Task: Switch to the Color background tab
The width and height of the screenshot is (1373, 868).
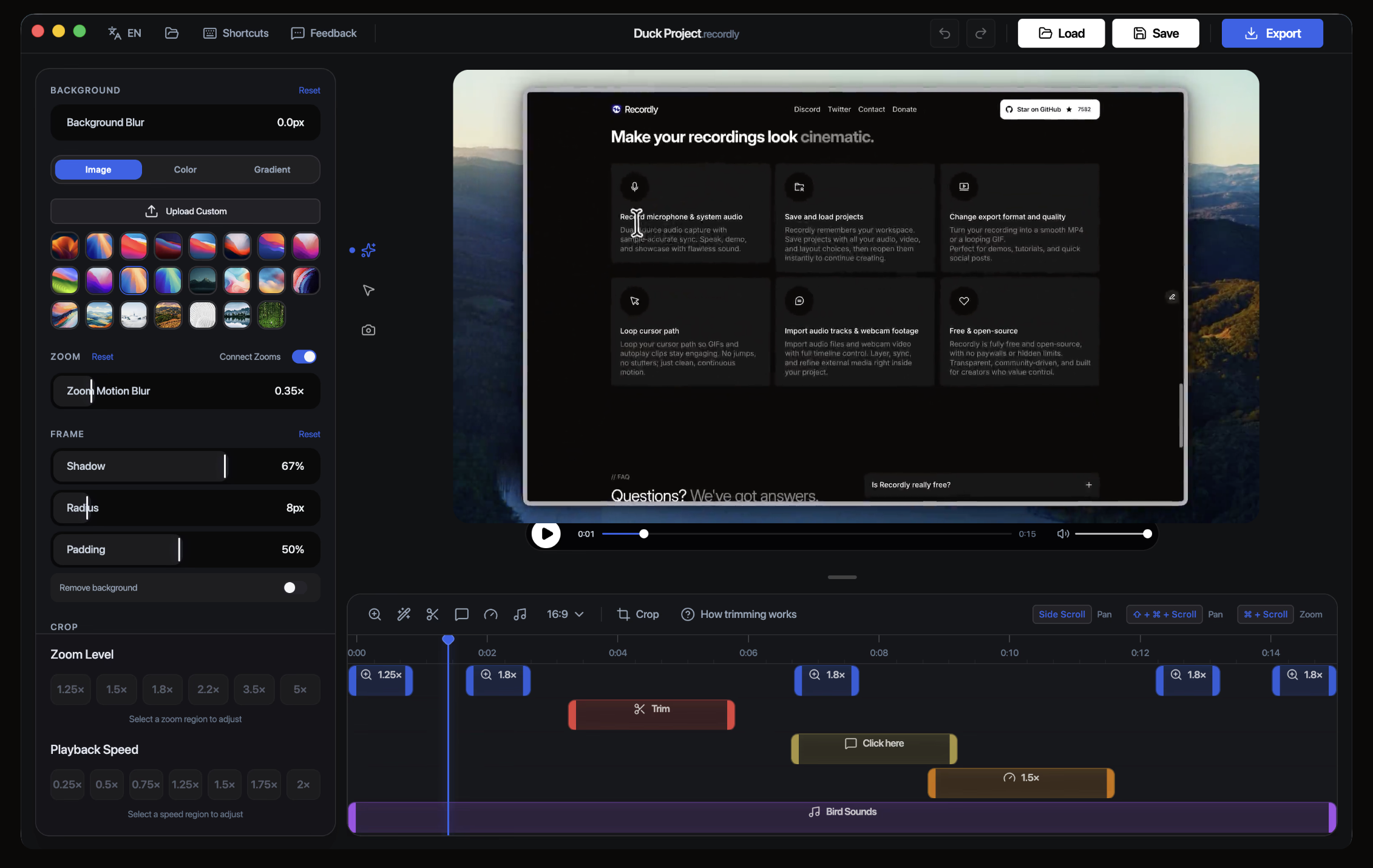Action: coord(185,170)
